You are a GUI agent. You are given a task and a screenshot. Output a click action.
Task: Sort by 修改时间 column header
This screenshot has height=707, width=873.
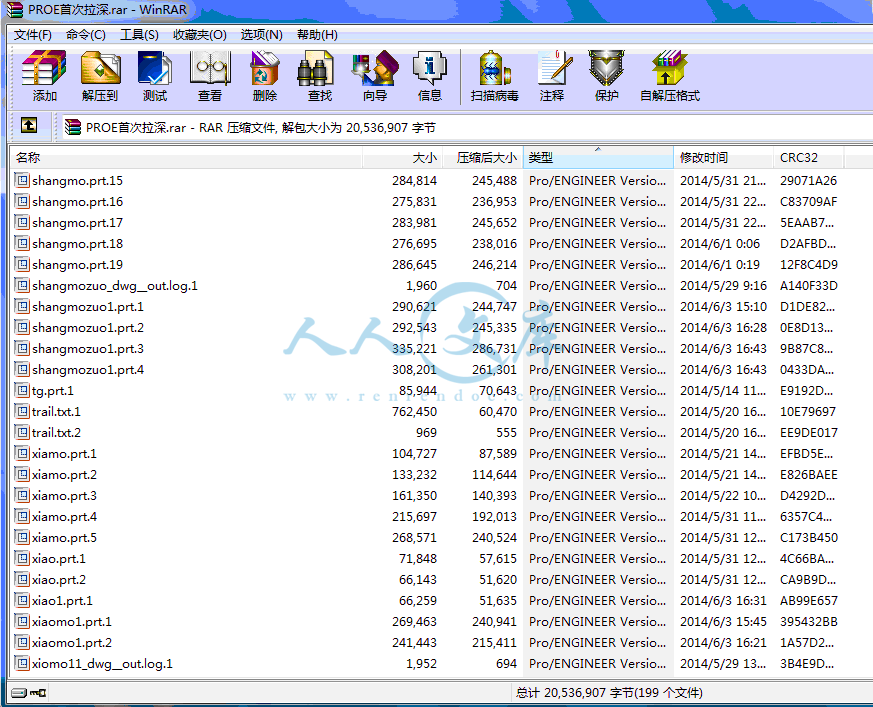(724, 158)
